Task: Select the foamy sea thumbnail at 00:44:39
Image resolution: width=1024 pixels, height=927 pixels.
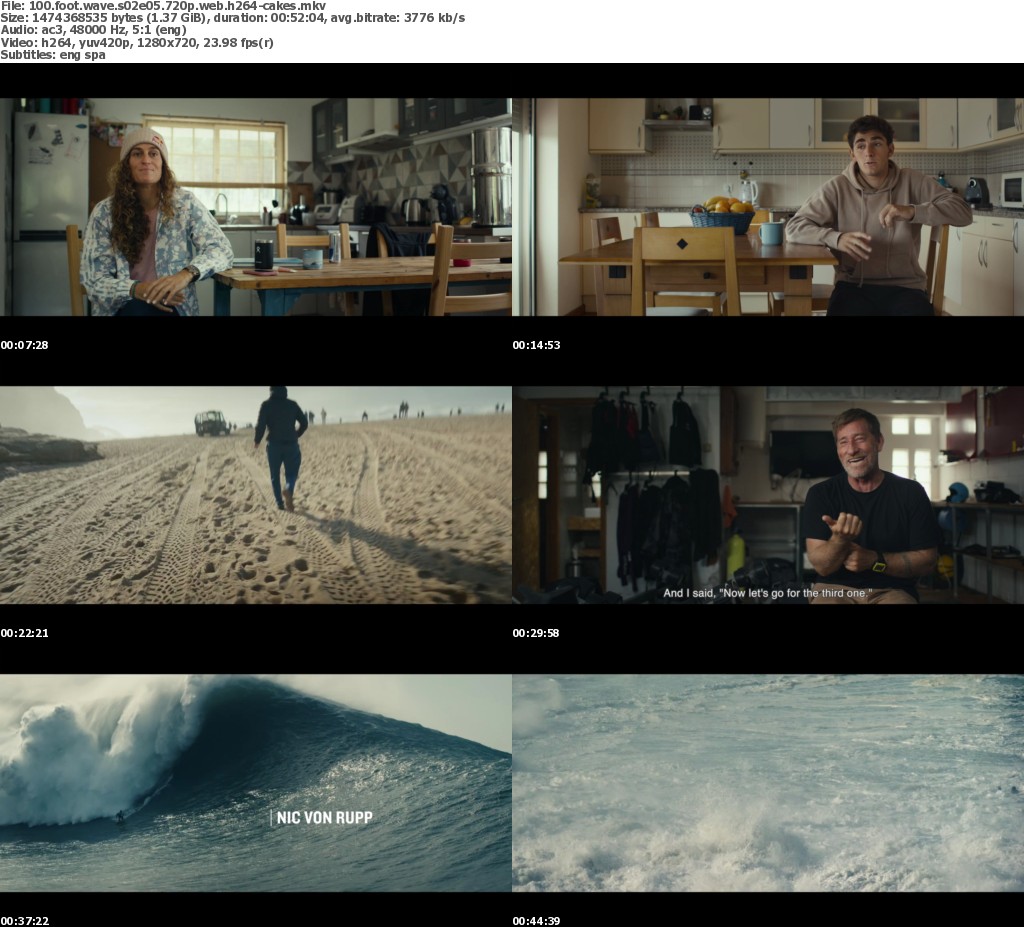Action: 768,783
